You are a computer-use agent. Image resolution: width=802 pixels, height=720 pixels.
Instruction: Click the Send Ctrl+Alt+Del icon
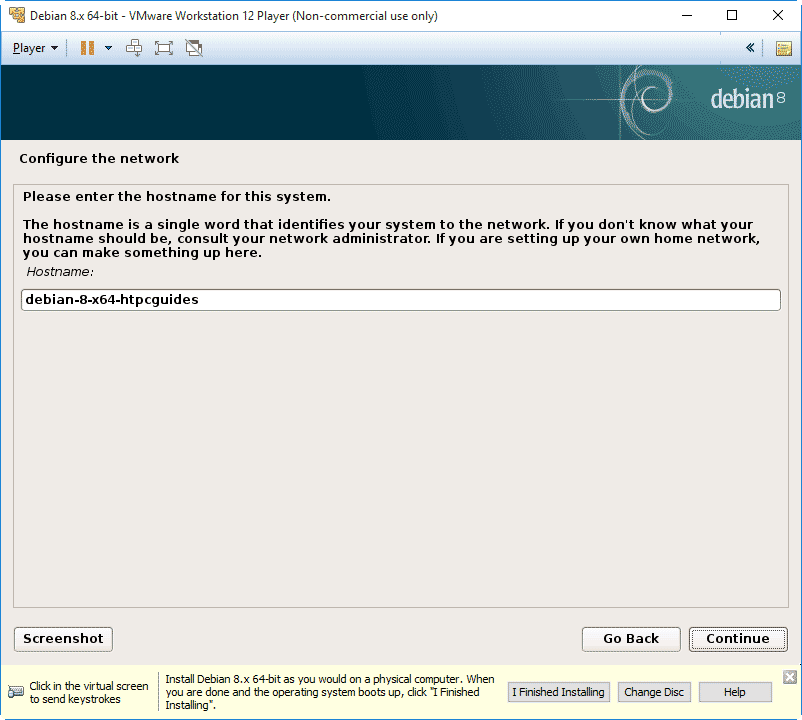point(134,48)
